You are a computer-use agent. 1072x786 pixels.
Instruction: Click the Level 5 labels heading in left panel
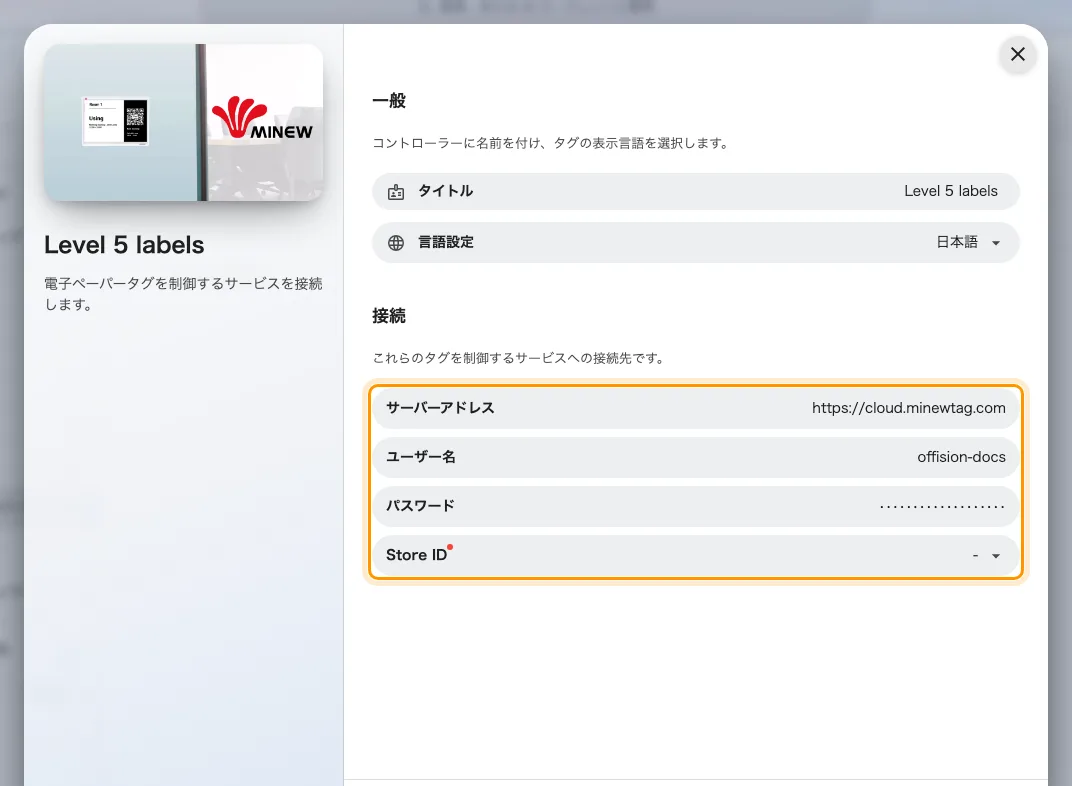124,245
